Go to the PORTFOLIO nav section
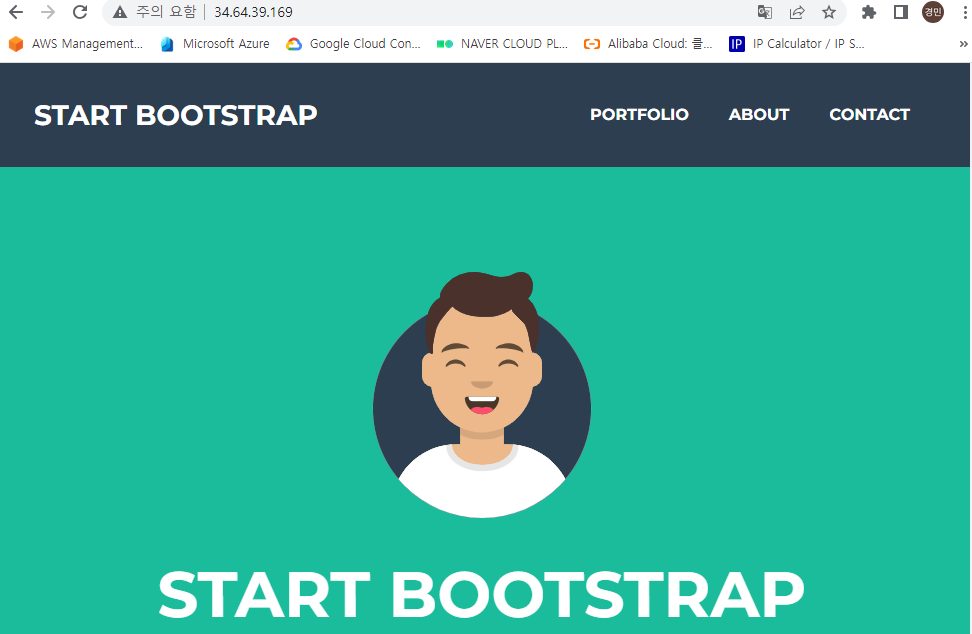 pyautogui.click(x=639, y=115)
